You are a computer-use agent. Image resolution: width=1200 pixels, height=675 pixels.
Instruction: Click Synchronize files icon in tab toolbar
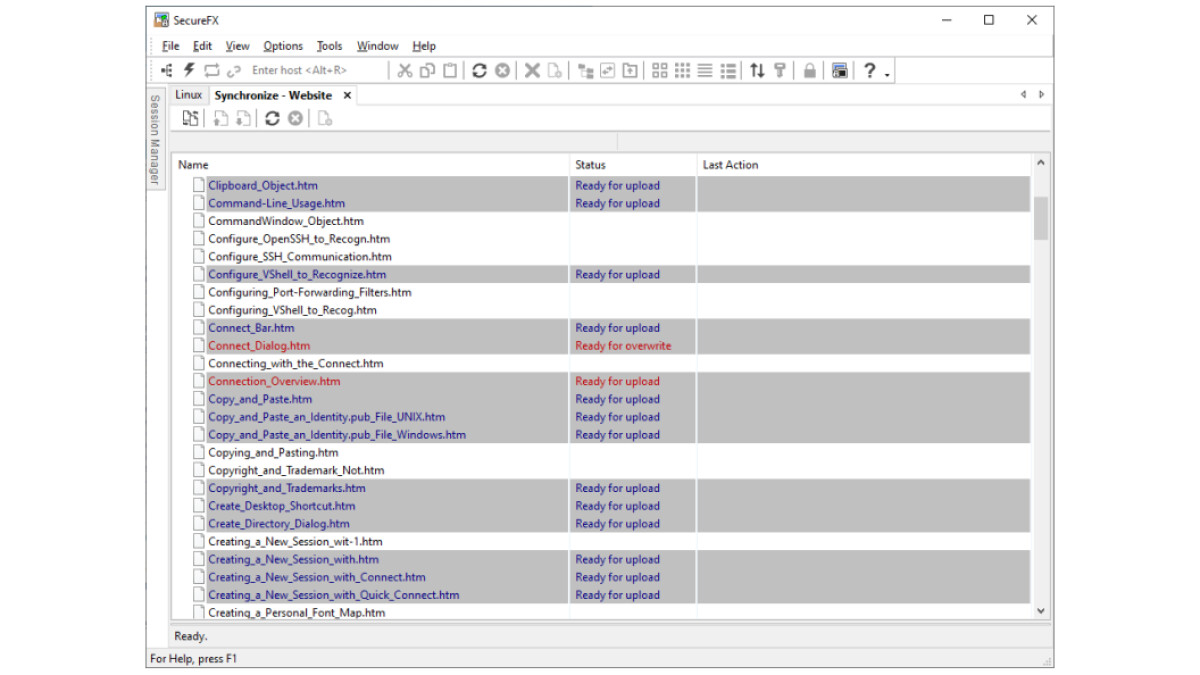[190, 118]
